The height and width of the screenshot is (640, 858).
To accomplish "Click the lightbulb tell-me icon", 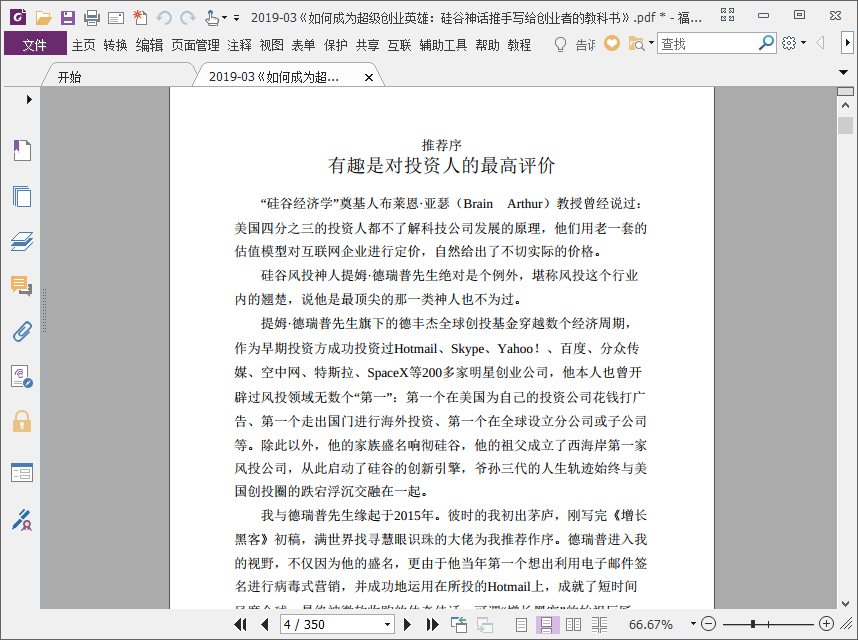I will click(x=560, y=44).
